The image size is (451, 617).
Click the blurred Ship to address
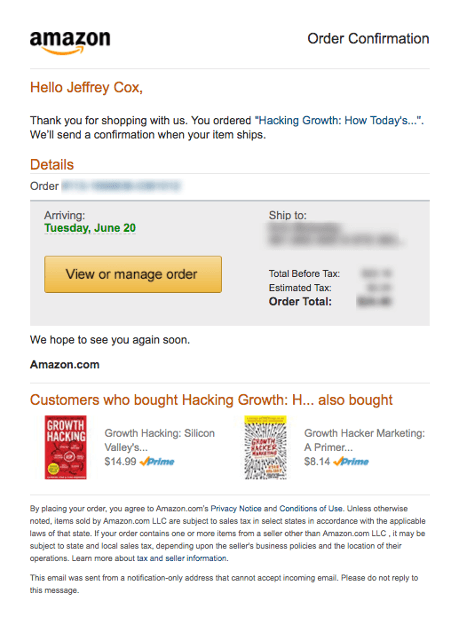335,235
